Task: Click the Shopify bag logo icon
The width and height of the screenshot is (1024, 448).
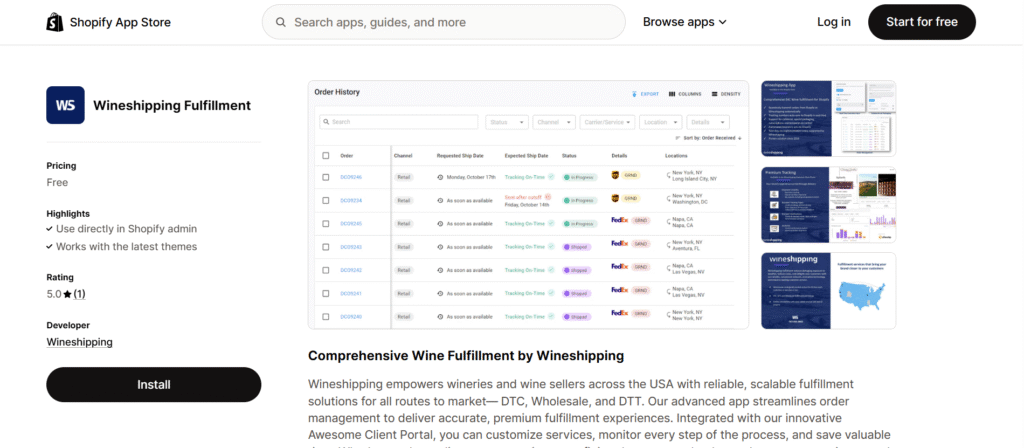Action: [x=56, y=22]
